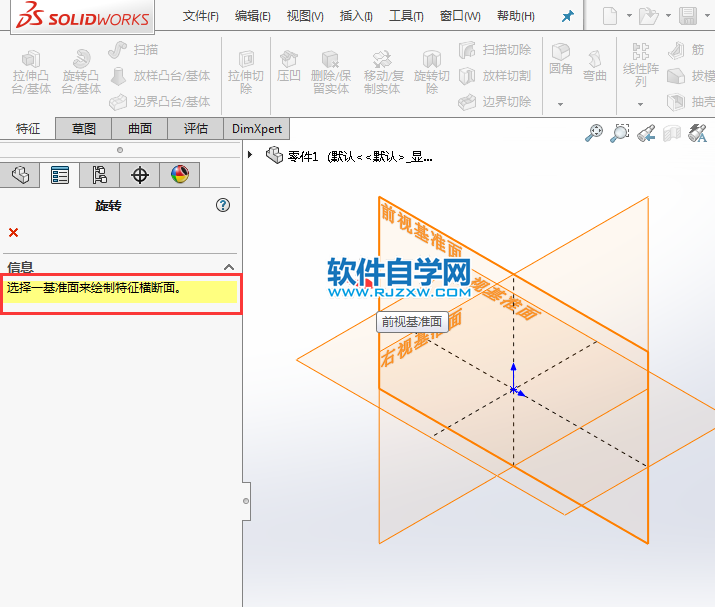Click the Dynamic Annotation Views icon

coord(698,133)
